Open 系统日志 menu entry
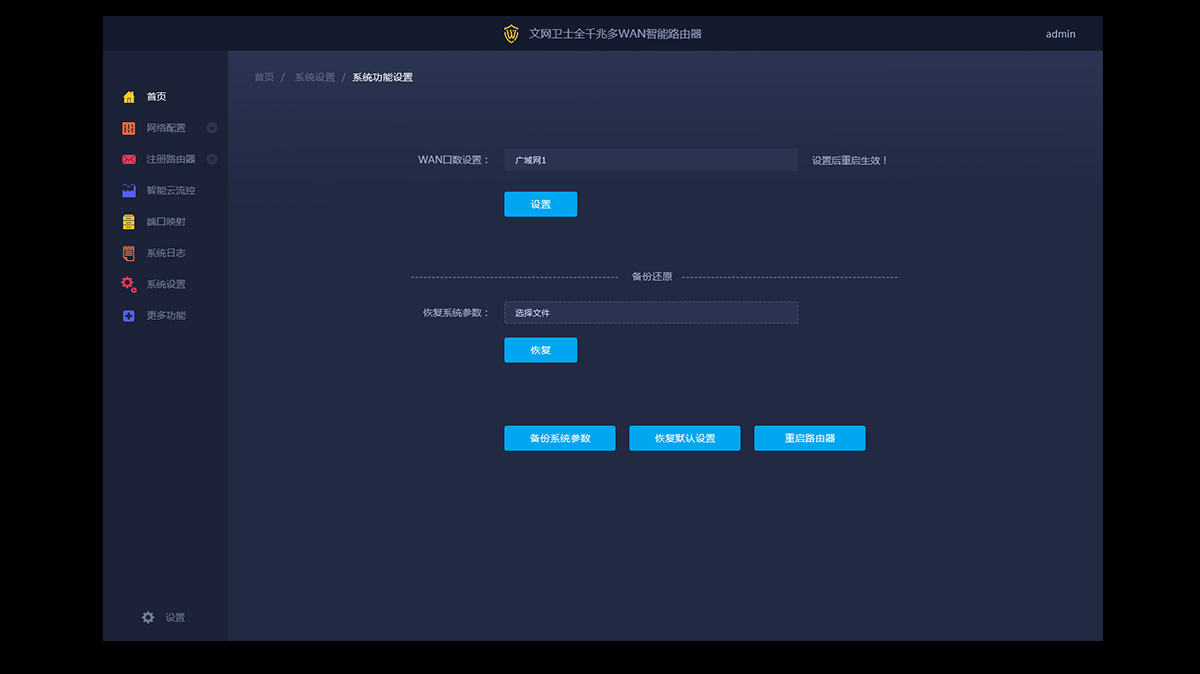Viewport: 1200px width, 674px height. [166, 253]
